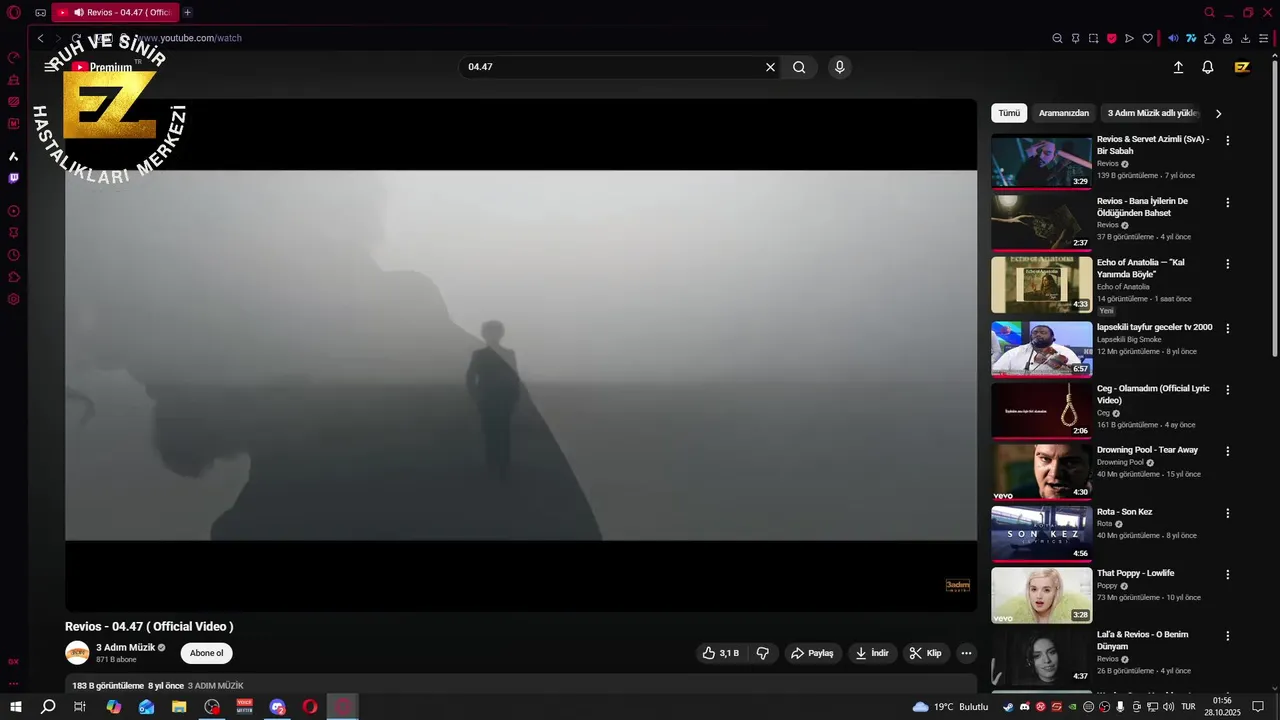This screenshot has width=1280, height=720.
Task: Open the YouTube upload/create icon
Action: [x=1178, y=67]
